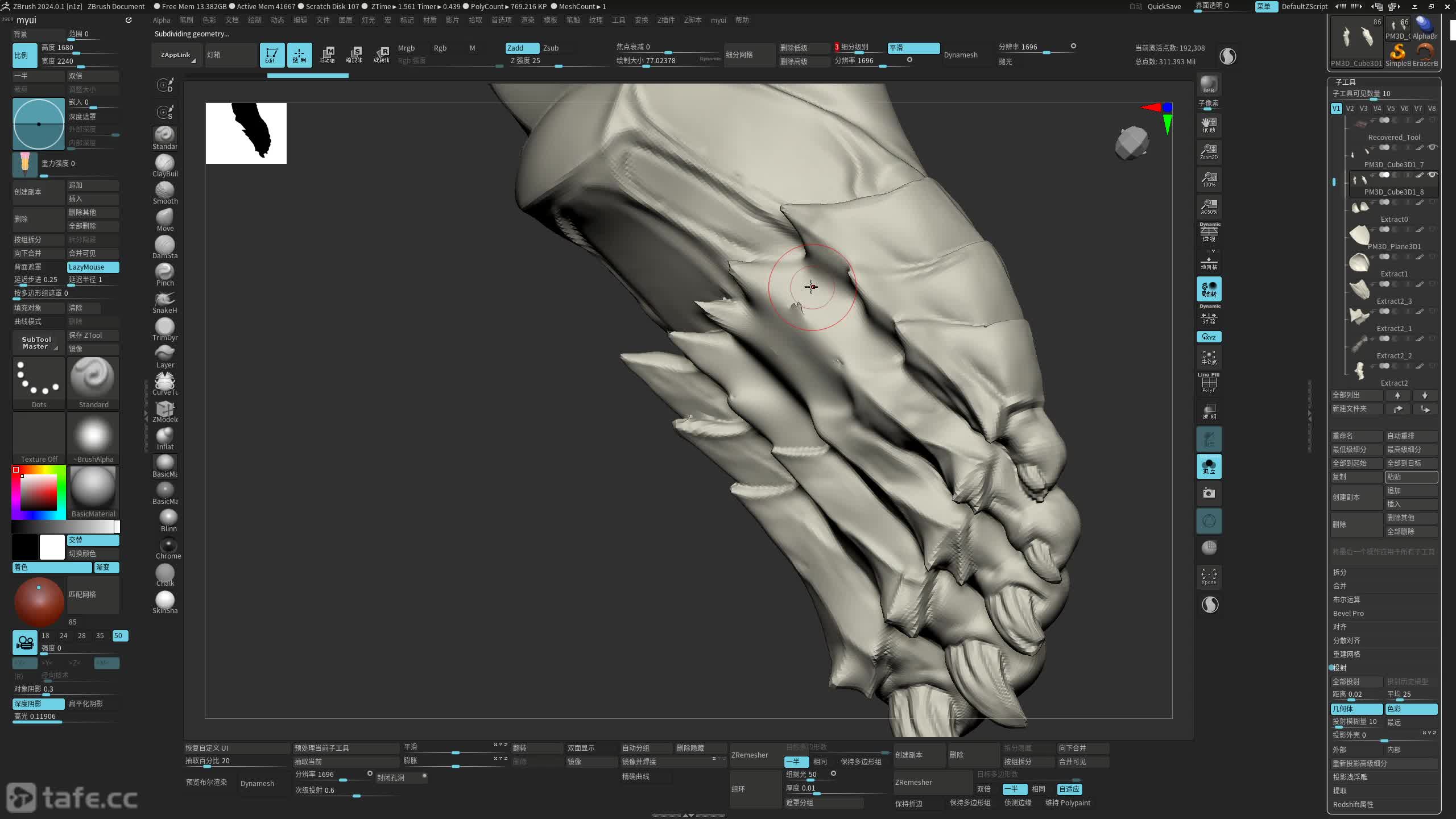Pick the Smooth brush icon

164,191
